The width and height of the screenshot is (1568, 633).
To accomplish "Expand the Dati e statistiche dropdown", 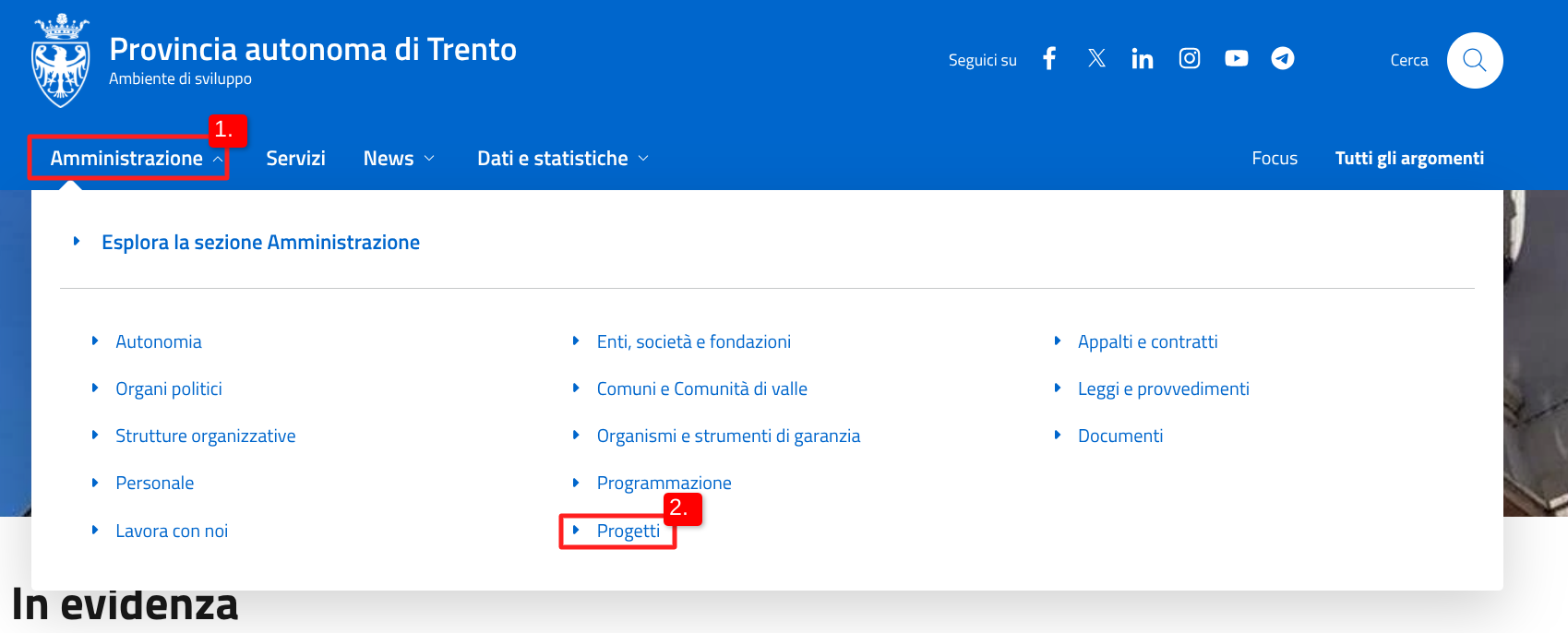I will (x=563, y=159).
